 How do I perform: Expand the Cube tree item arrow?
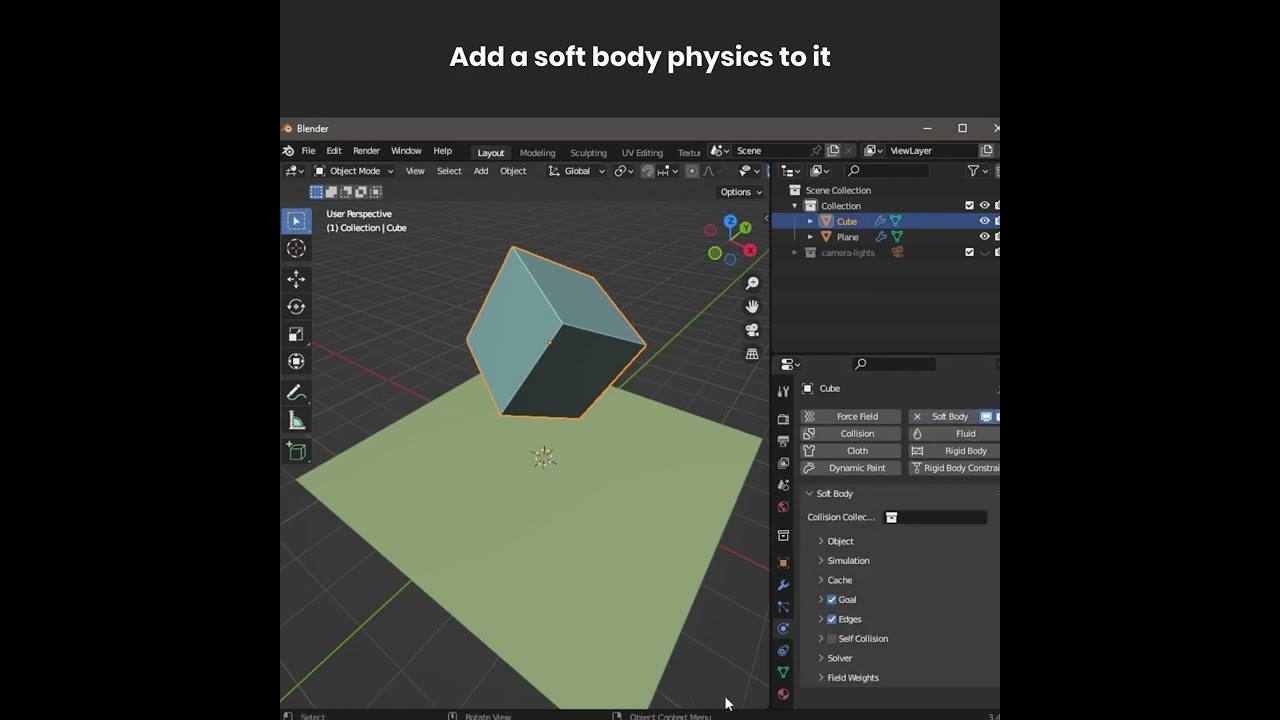pos(810,221)
